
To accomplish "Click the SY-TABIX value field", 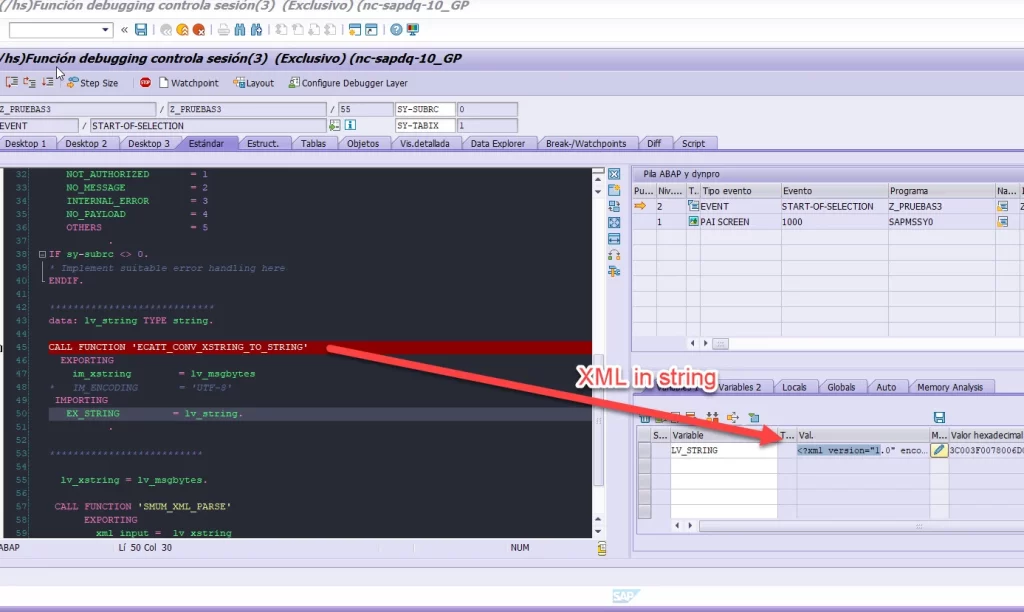I will pos(487,125).
